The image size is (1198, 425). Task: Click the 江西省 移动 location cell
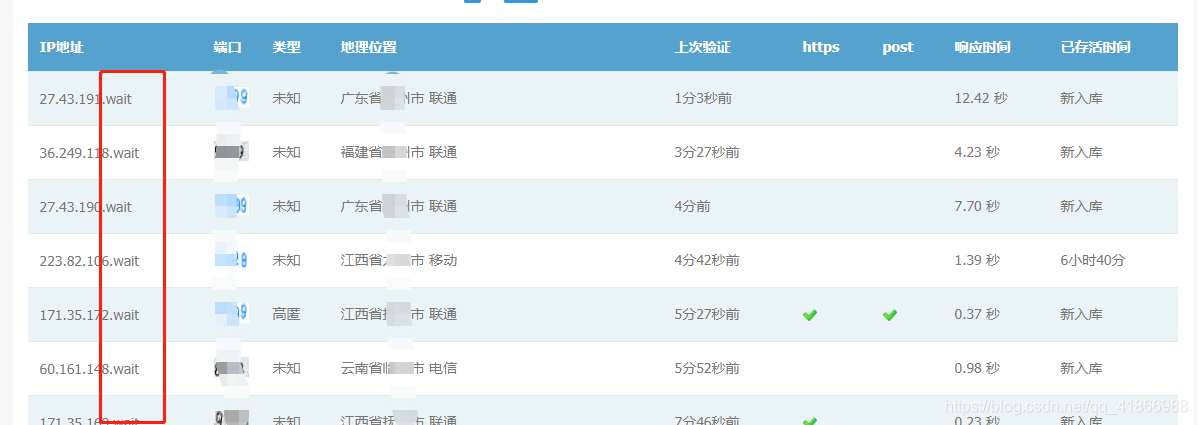(x=399, y=261)
